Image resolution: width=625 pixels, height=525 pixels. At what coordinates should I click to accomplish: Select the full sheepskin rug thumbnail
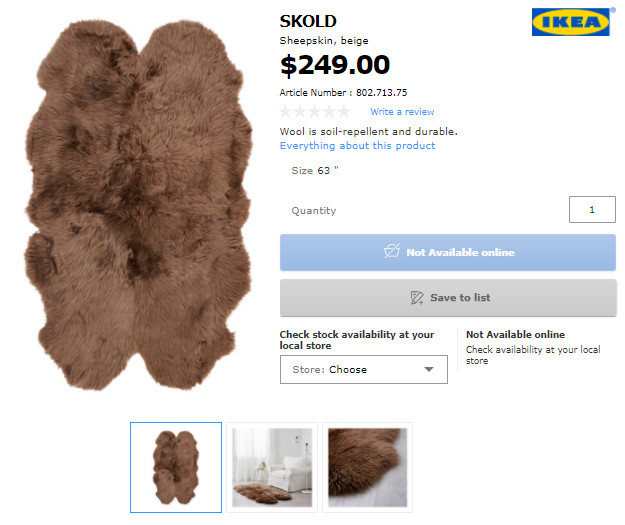point(176,467)
